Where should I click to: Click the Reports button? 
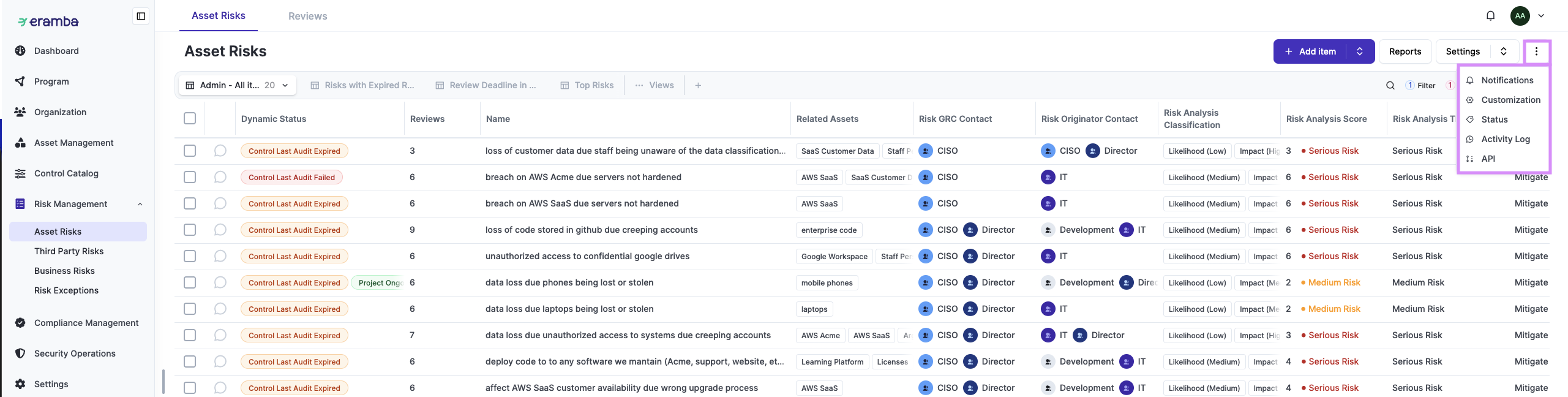click(x=1405, y=51)
